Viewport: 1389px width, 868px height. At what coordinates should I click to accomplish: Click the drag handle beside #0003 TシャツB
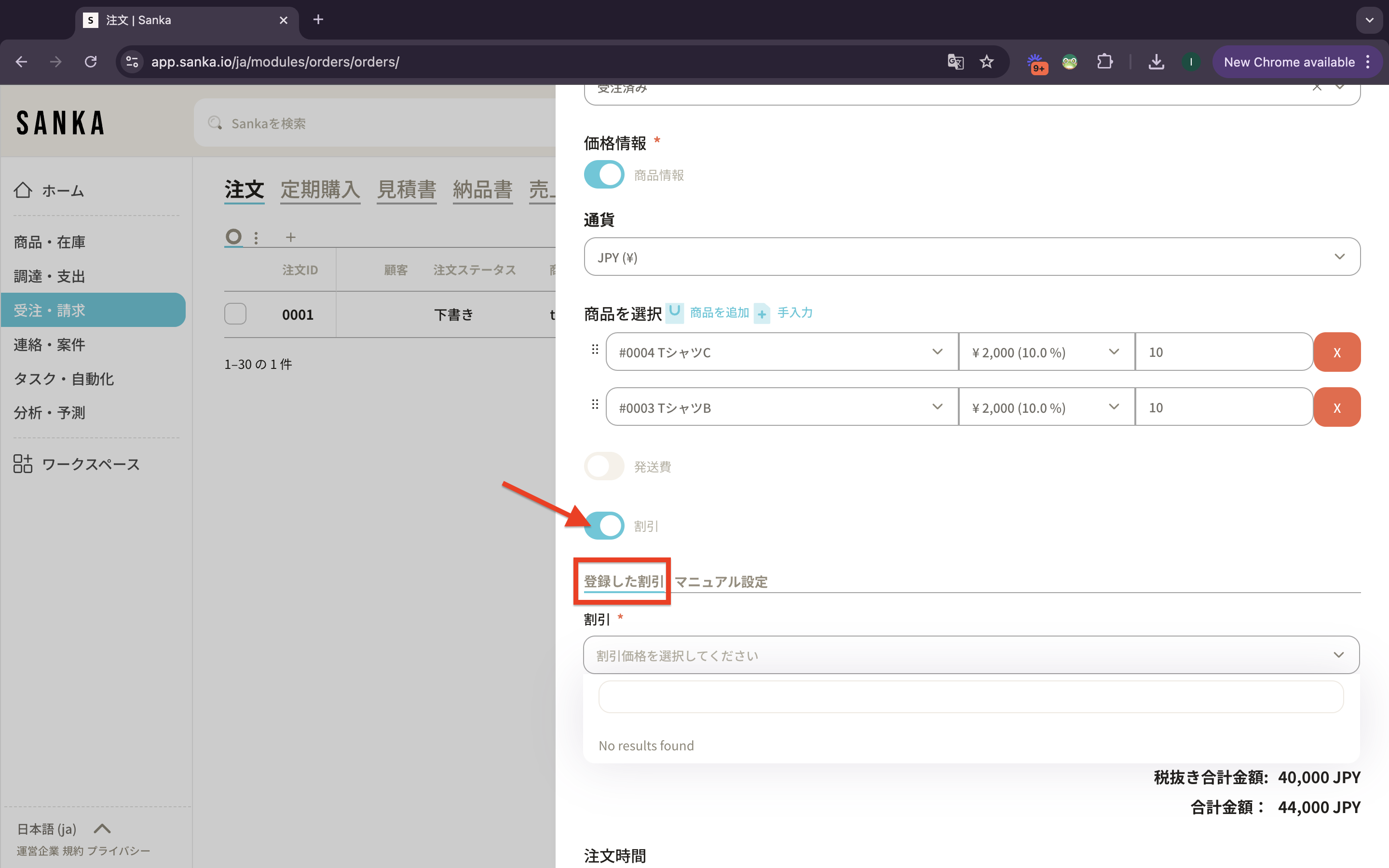(x=595, y=405)
